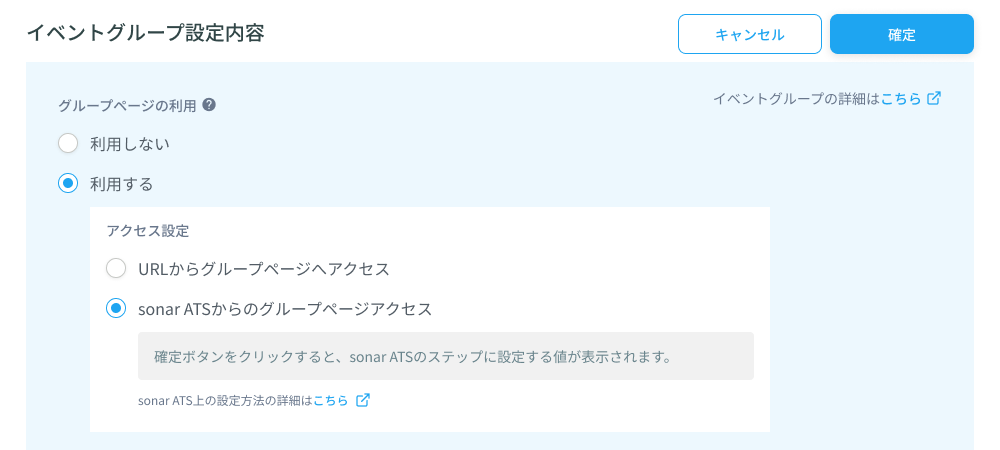Choose the sonar ATSからのグループページアクセス radio option

tap(115, 308)
